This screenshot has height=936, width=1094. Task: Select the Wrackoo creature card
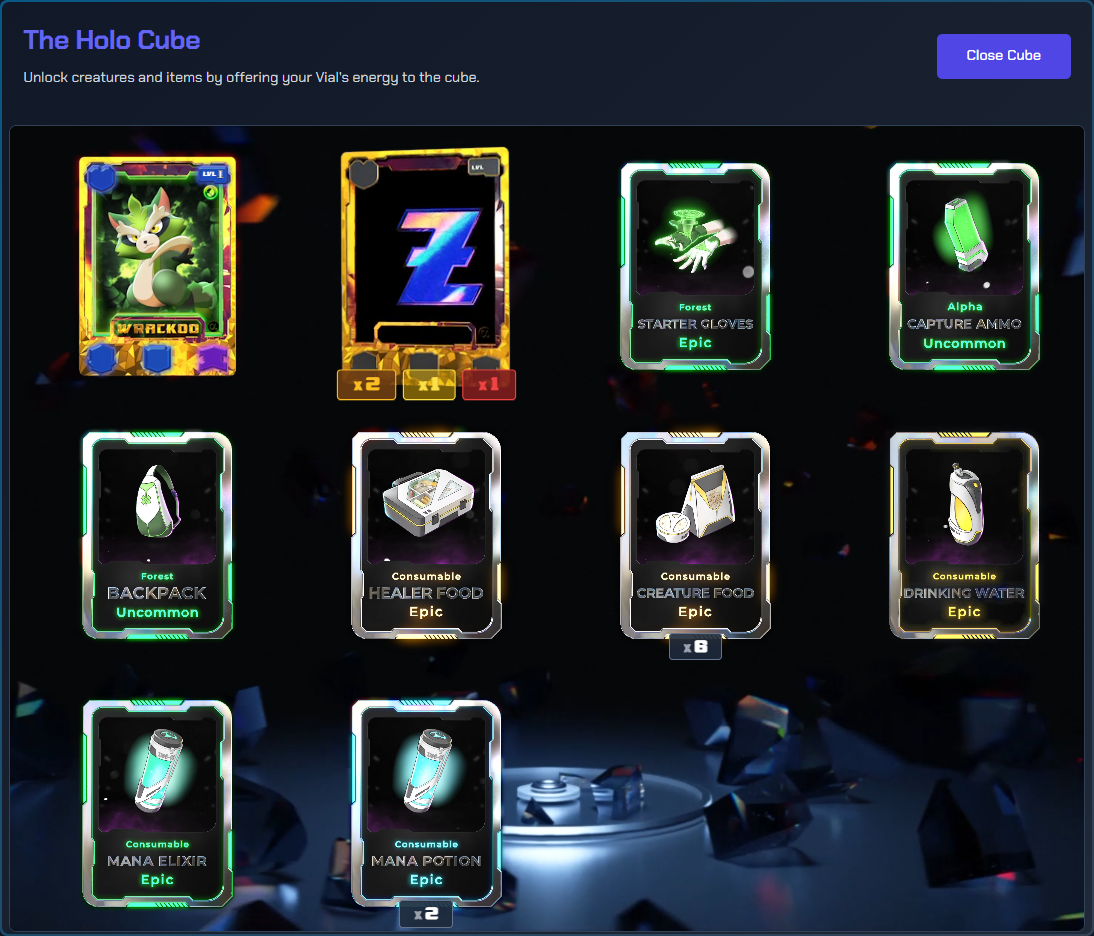(x=158, y=266)
